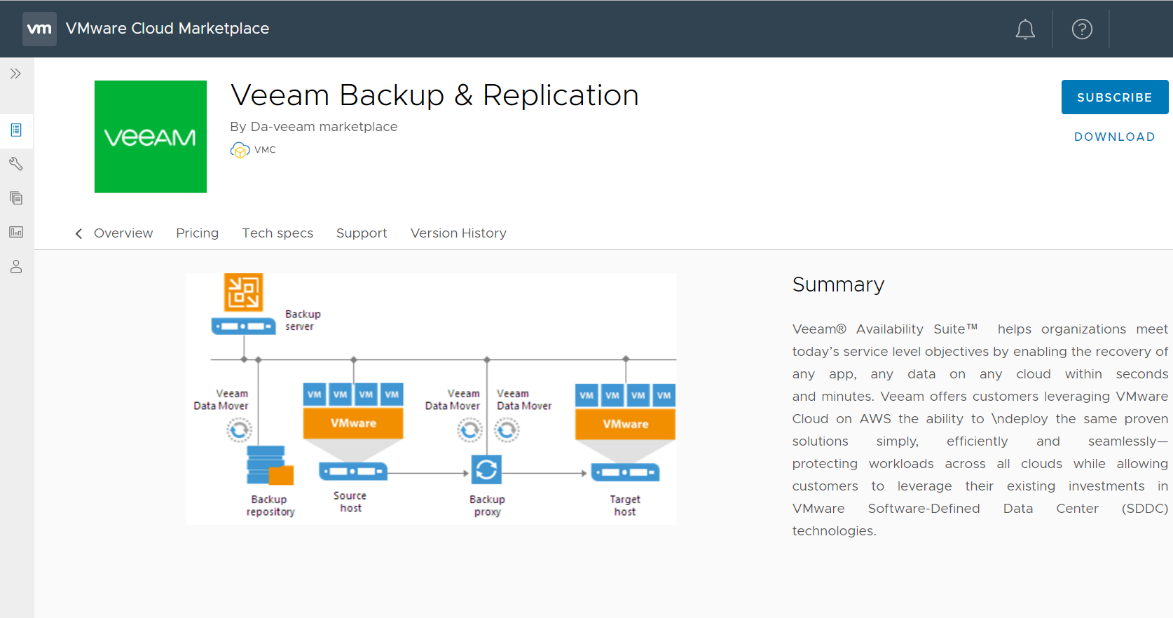Open the wrench tools sidebar icon
Screen dimensions: 1173x618
[x=16, y=164]
